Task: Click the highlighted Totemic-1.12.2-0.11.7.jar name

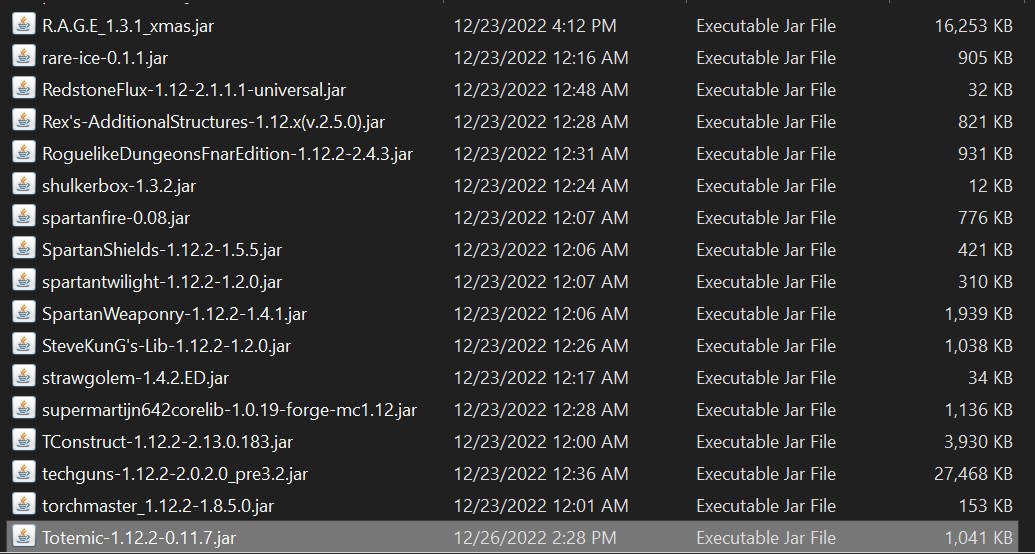Action: 139,538
